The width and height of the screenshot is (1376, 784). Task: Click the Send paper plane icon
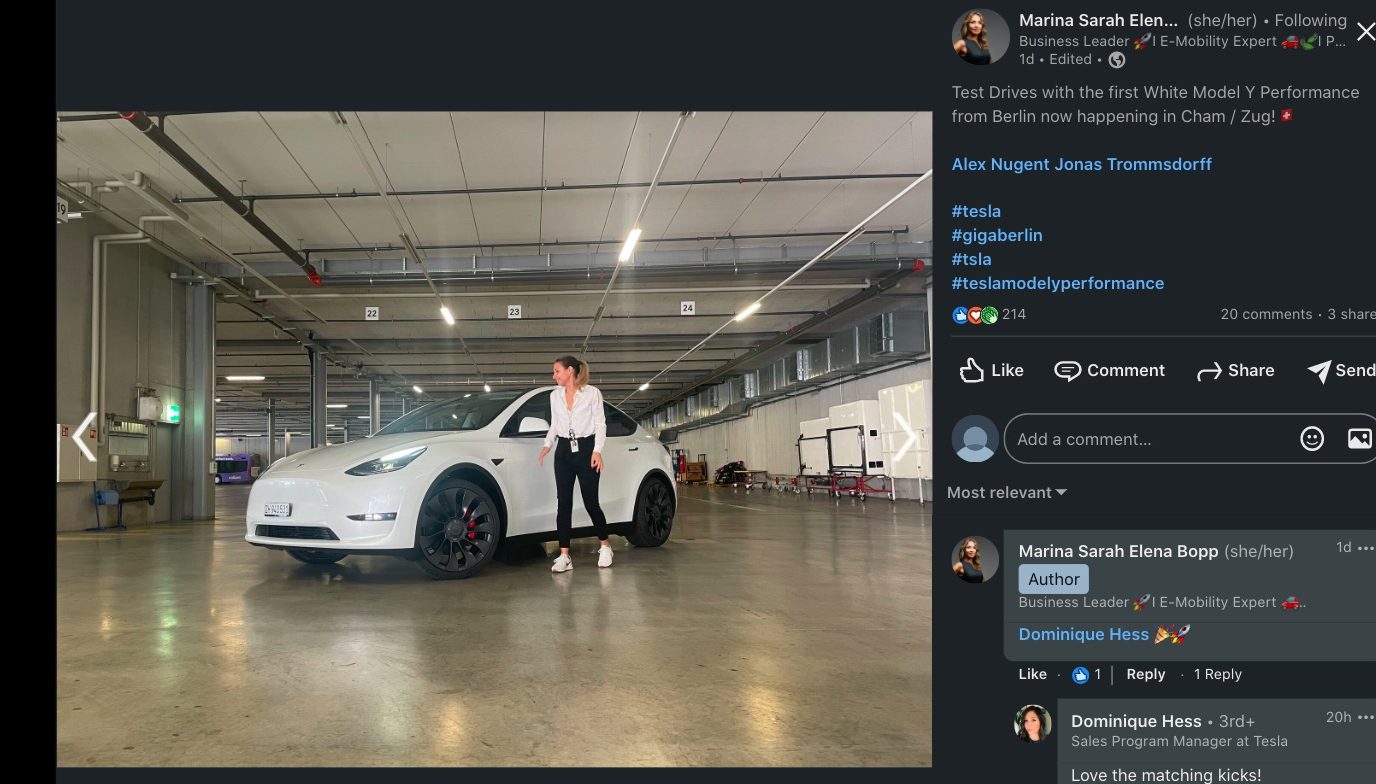(1319, 371)
